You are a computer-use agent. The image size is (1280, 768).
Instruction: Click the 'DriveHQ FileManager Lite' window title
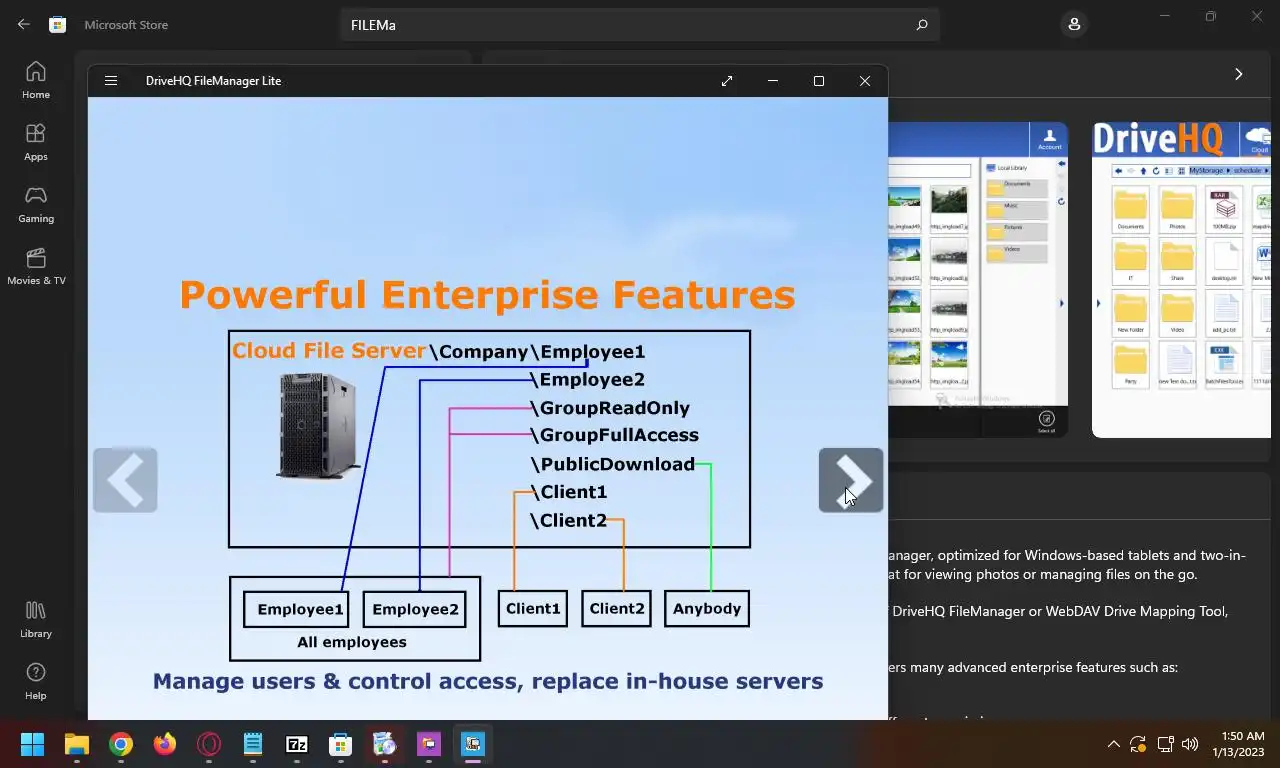click(x=213, y=81)
